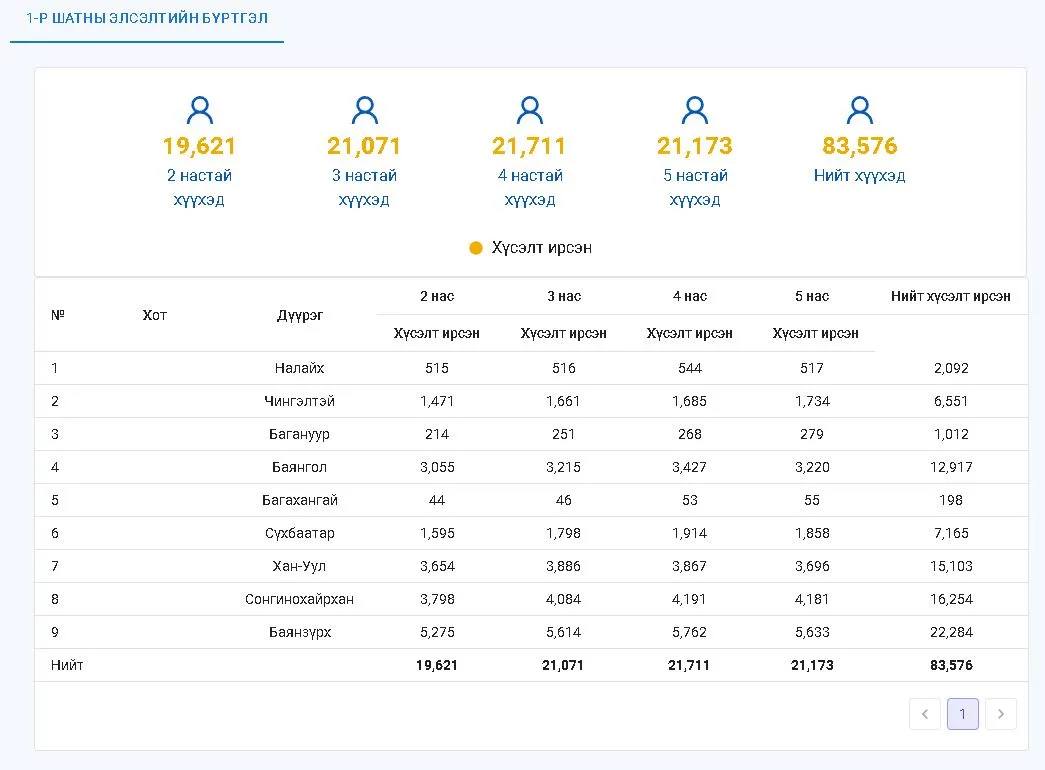Select the Багахангай district row name
This screenshot has width=1045, height=770.
[x=299, y=500]
